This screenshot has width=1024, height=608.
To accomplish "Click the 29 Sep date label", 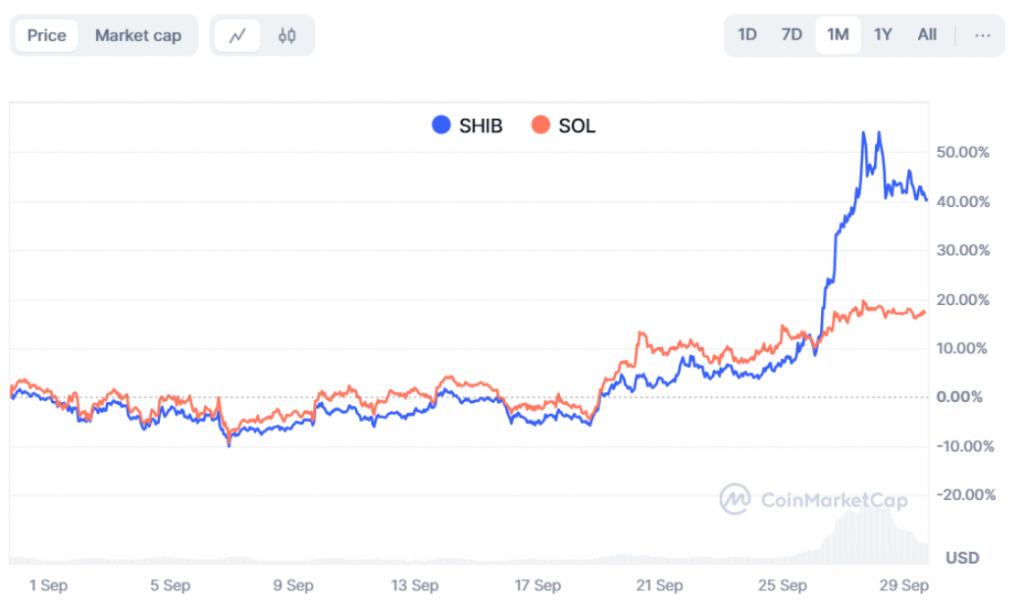I will (x=904, y=585).
